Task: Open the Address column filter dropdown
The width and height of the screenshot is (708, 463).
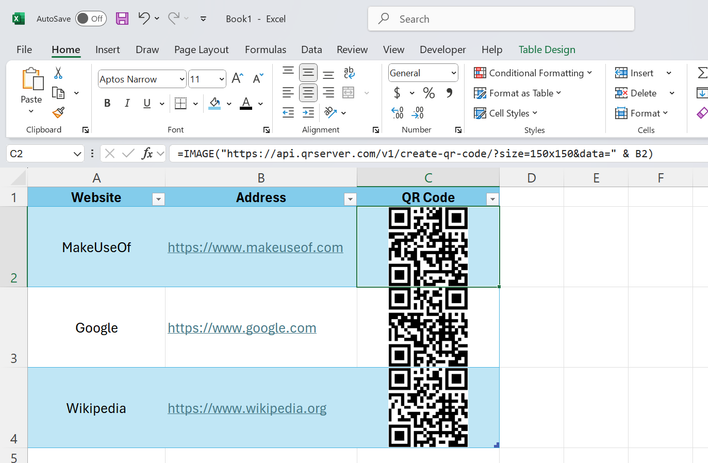Action: [x=350, y=199]
